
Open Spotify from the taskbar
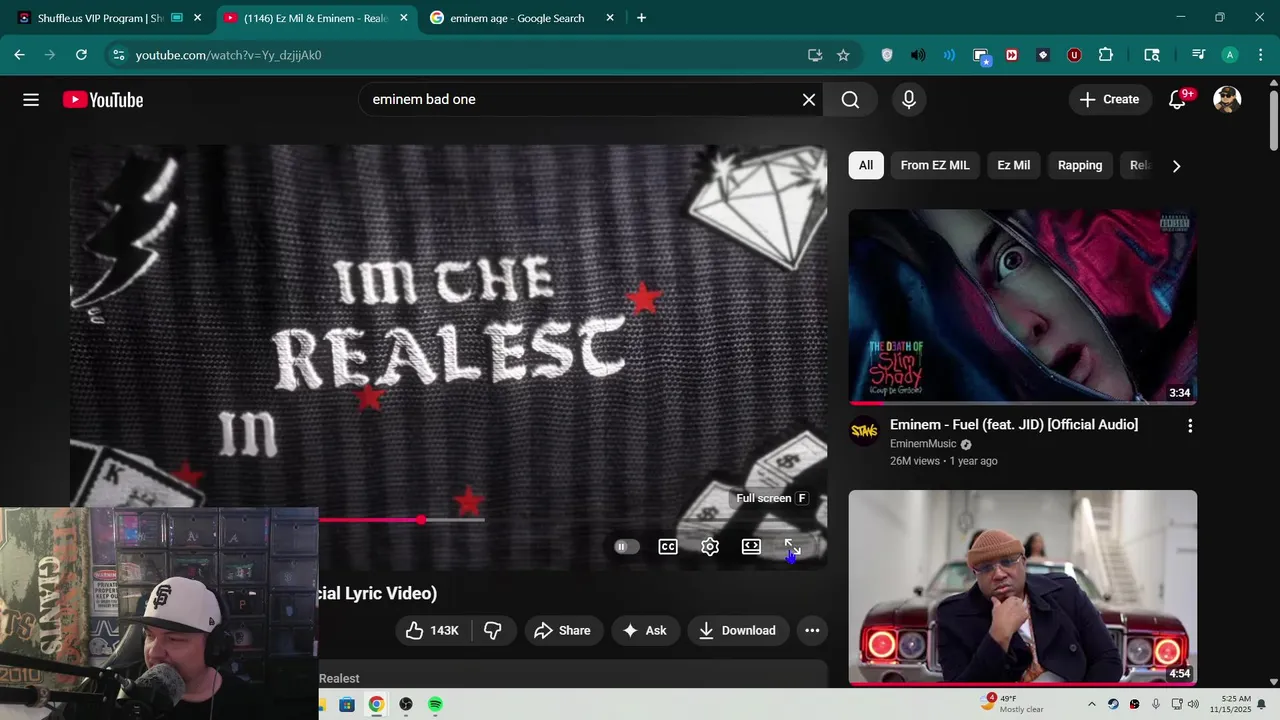436,705
